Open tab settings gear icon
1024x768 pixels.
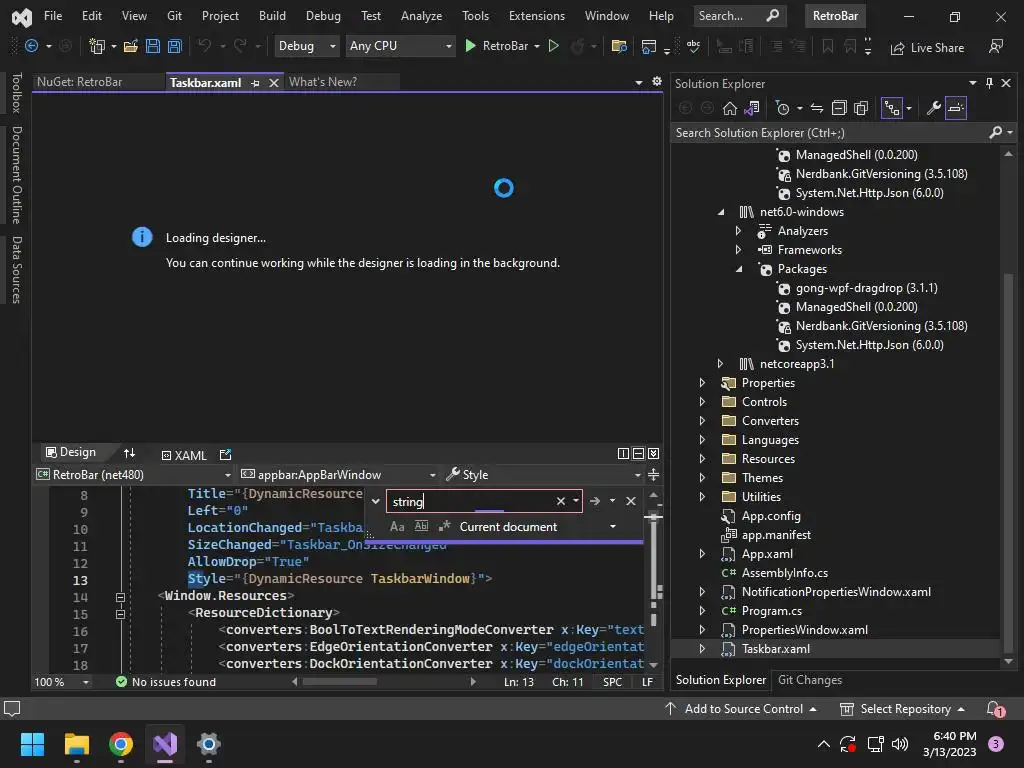[x=656, y=82]
